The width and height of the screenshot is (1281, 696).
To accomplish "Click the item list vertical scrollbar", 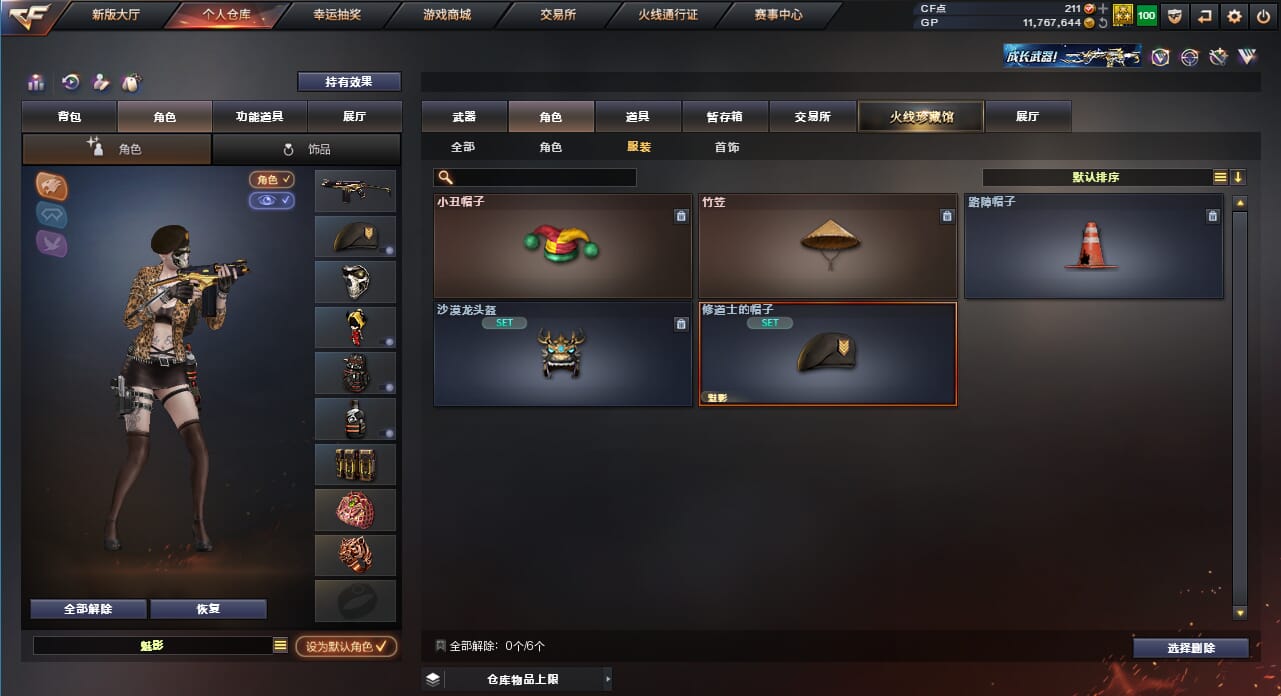I will (1240, 407).
